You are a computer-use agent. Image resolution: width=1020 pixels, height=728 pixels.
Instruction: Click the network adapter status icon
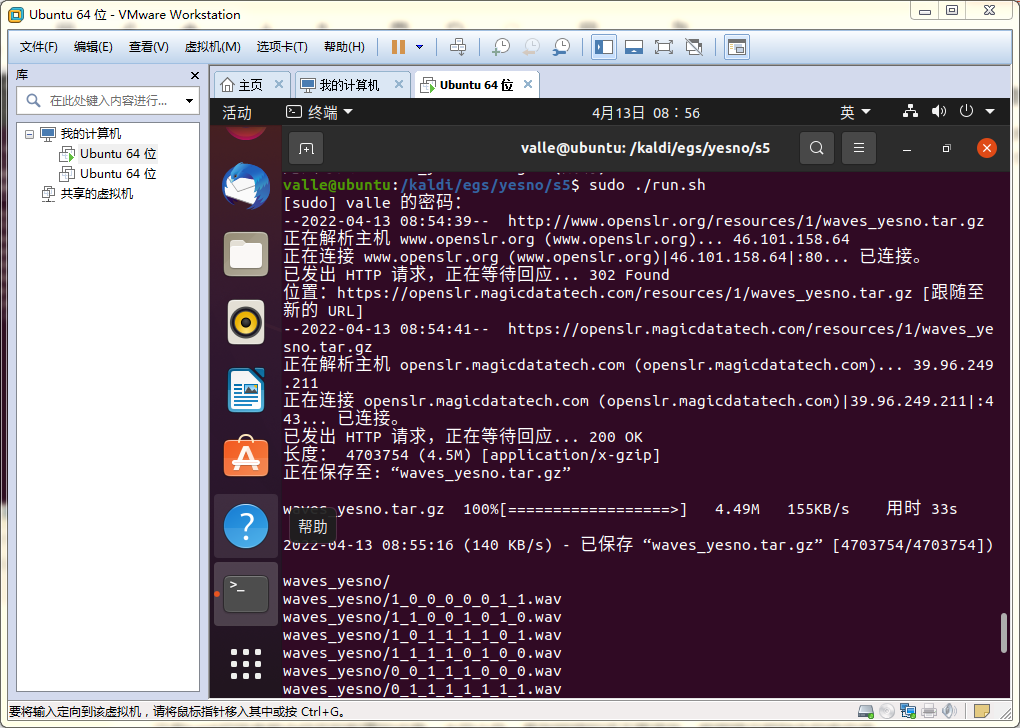pos(907,712)
